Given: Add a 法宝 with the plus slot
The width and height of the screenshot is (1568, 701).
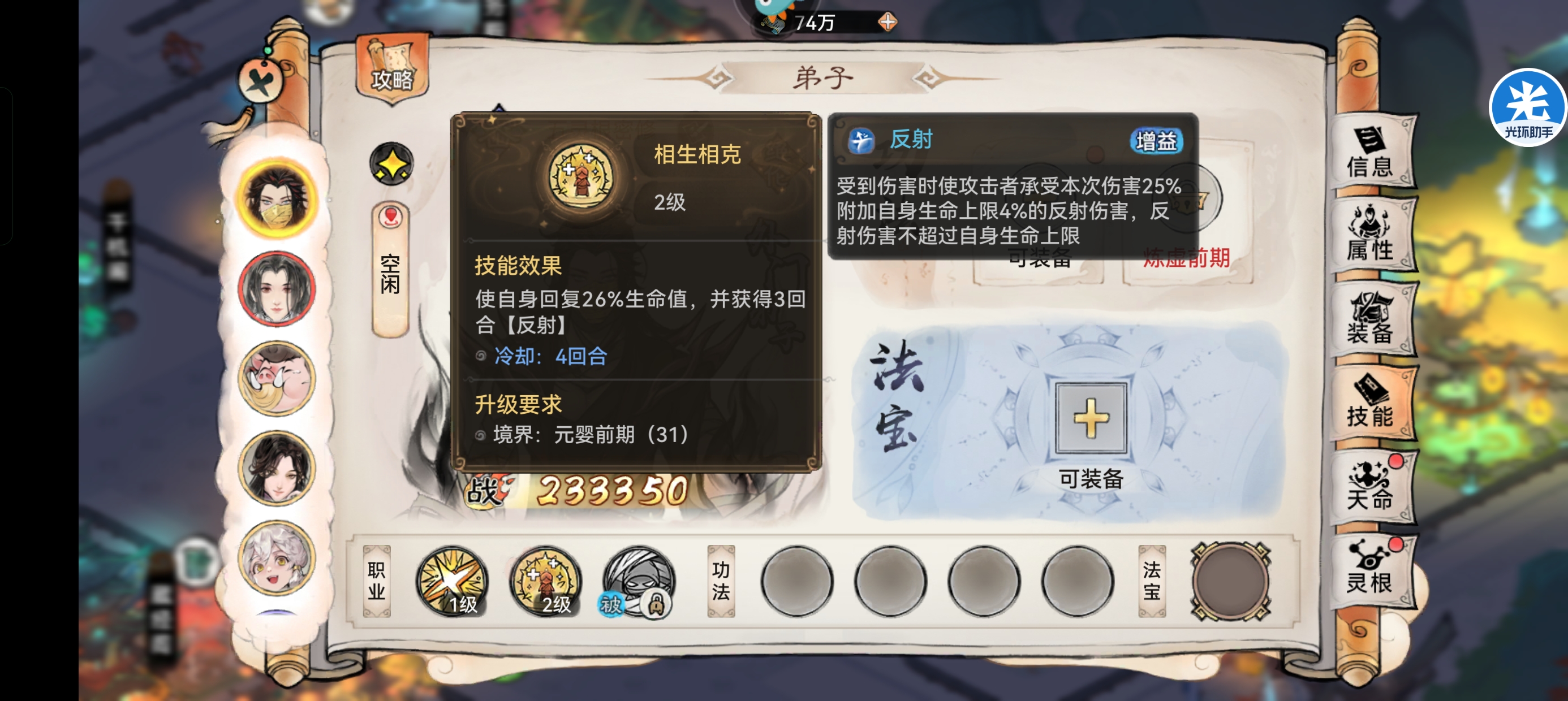Looking at the screenshot, I should click(1091, 418).
